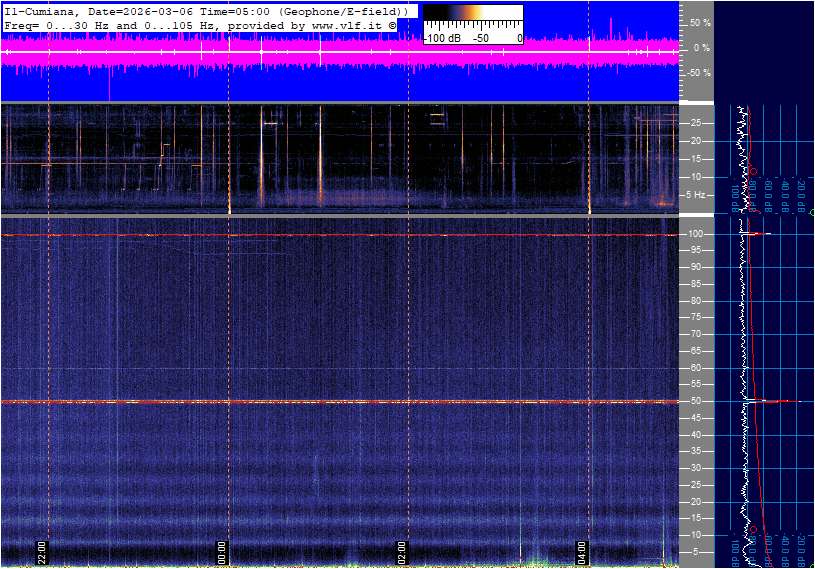Select the 04:00 time marker label

582,553
